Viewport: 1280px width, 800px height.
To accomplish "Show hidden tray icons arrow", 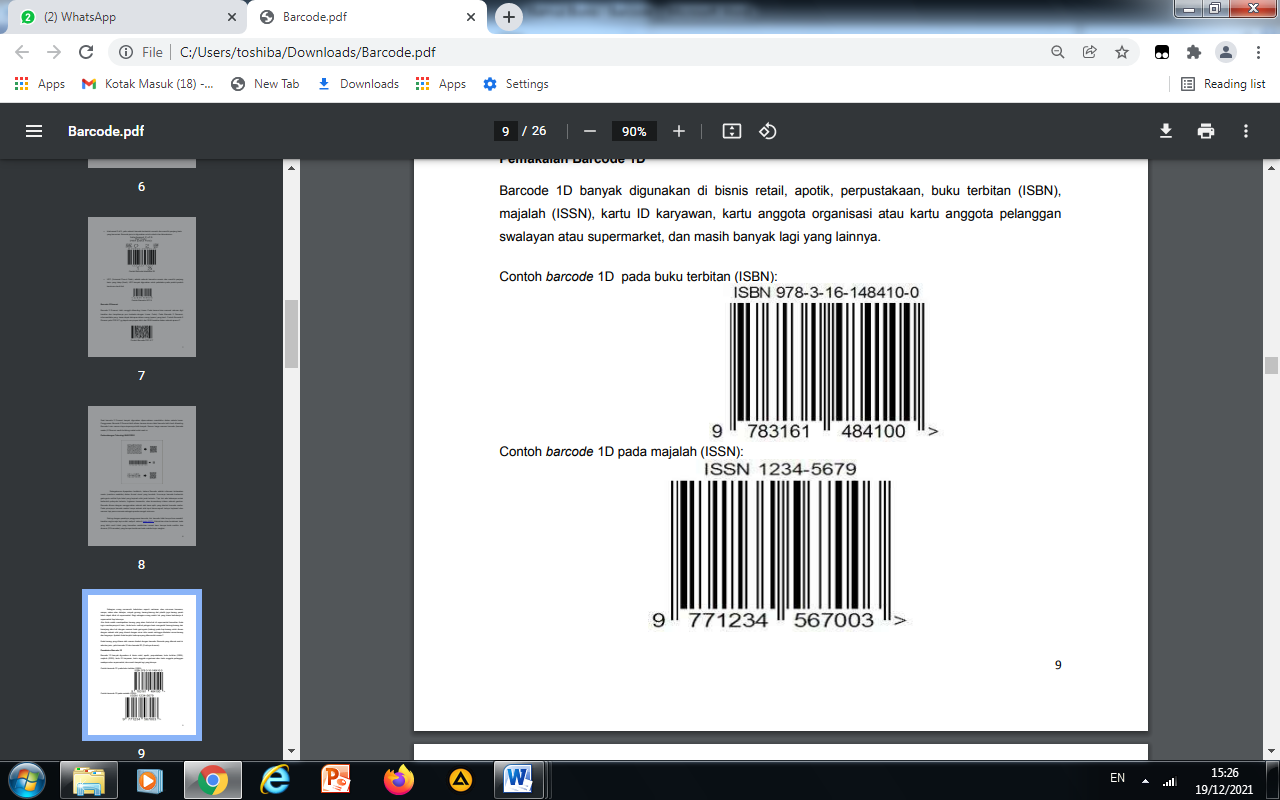I will [x=1144, y=779].
